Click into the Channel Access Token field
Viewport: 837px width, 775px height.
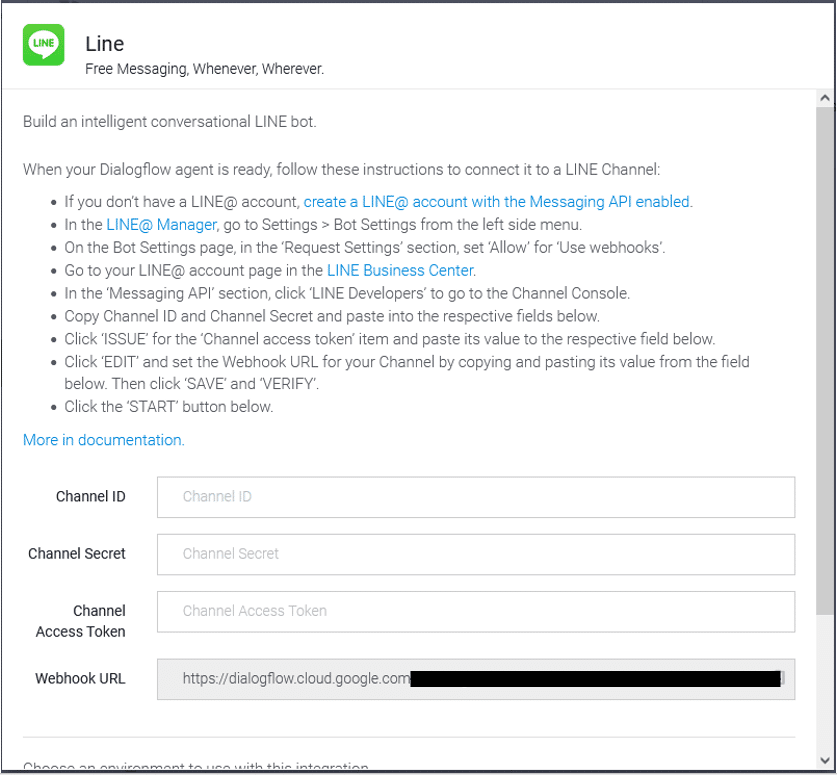(476, 611)
